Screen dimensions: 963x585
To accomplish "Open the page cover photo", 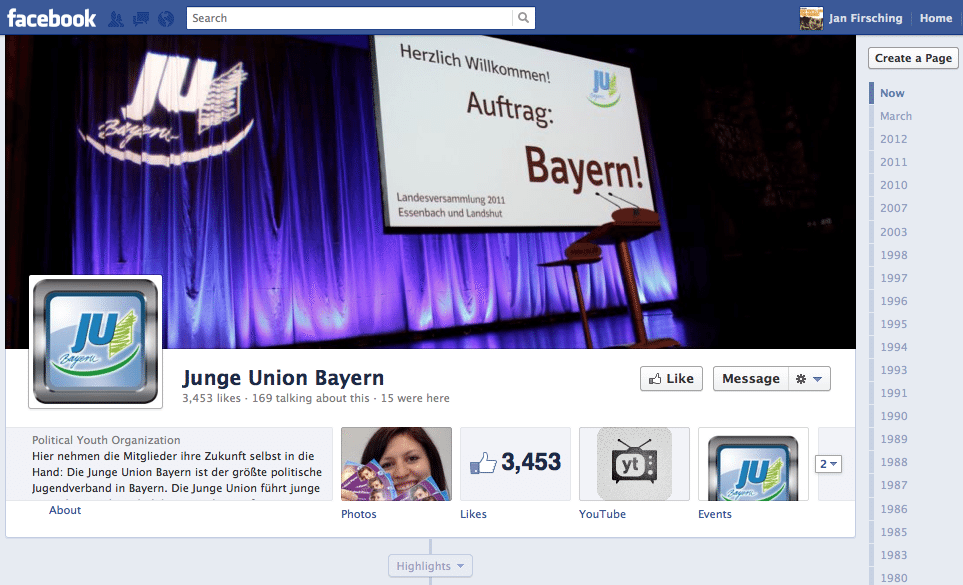I will pos(430,192).
